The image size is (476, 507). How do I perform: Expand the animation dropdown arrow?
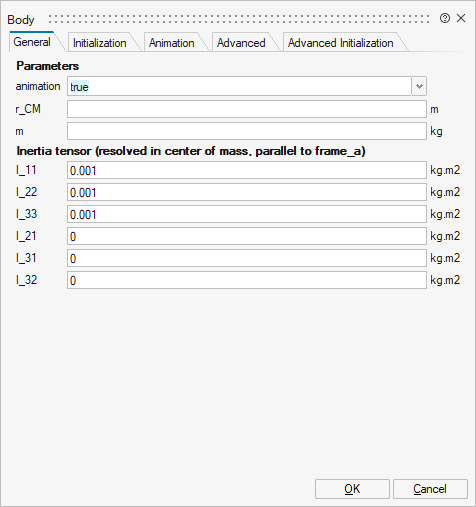click(419, 86)
